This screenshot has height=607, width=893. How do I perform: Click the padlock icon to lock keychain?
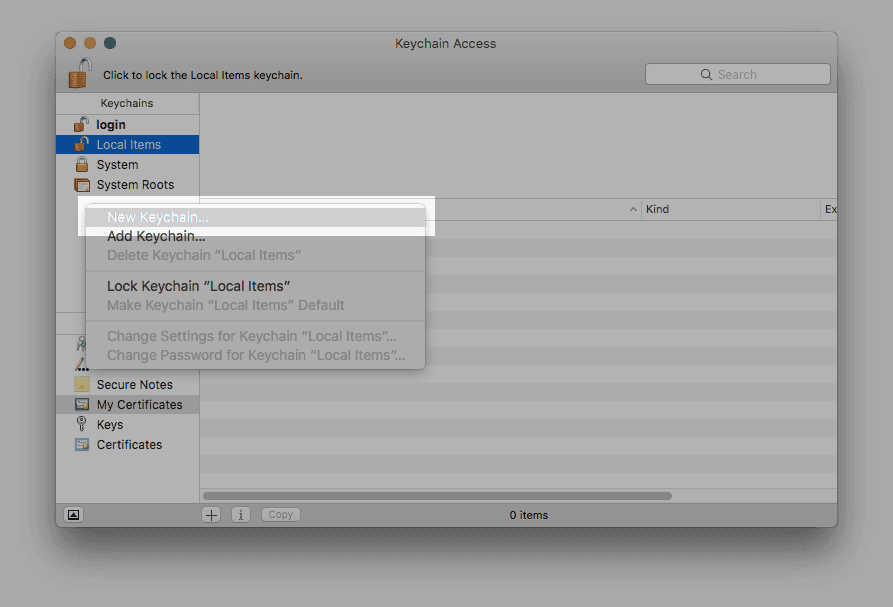pyautogui.click(x=80, y=73)
